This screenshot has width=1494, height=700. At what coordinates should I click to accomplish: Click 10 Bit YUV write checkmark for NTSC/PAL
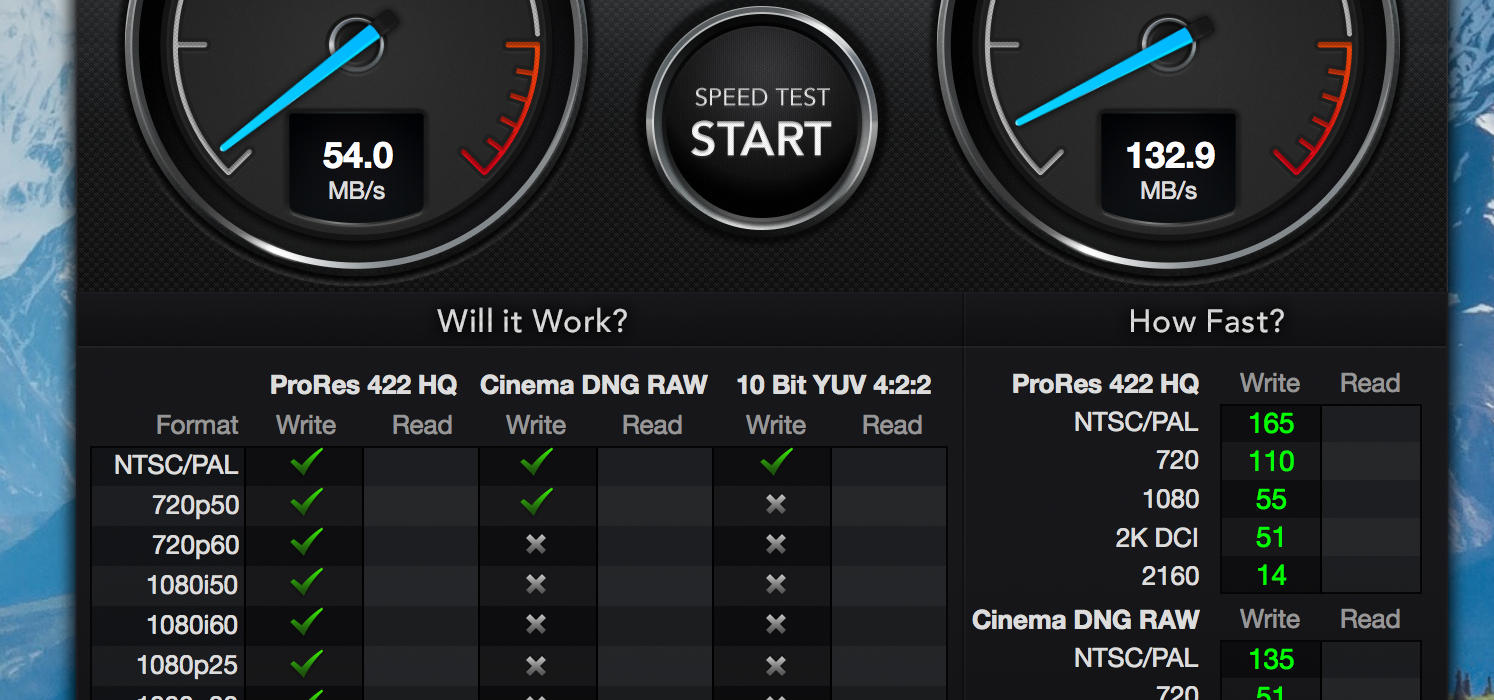point(776,462)
